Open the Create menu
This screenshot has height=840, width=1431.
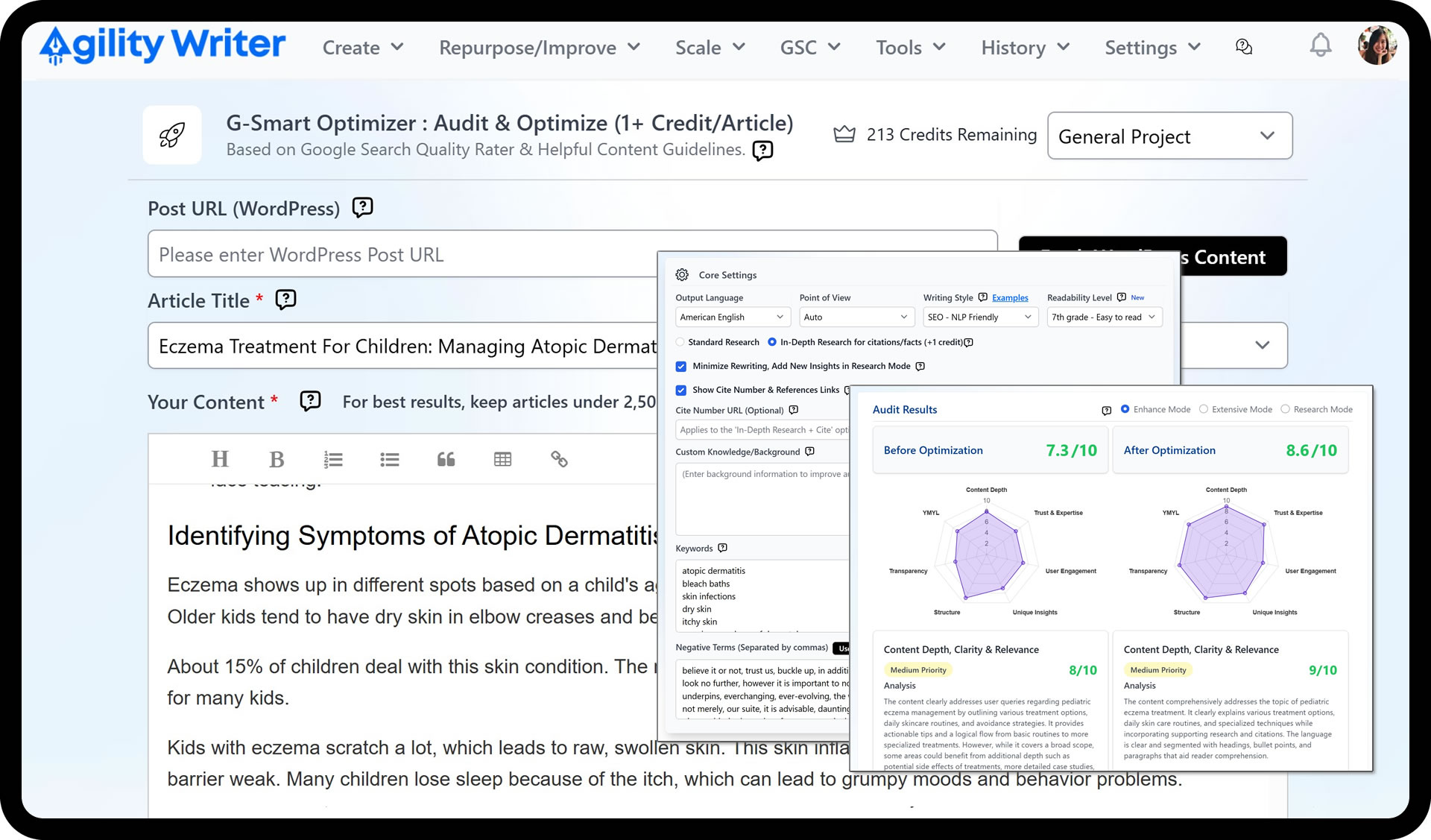coord(363,48)
